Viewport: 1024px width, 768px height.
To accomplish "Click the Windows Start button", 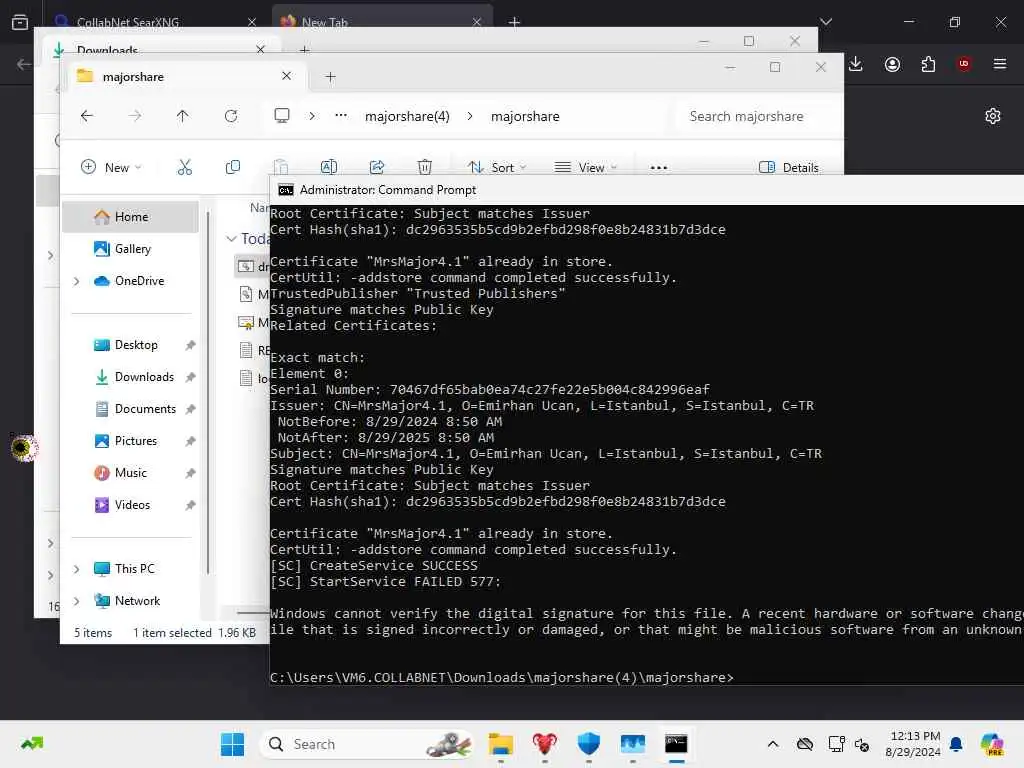I will pyautogui.click(x=232, y=744).
